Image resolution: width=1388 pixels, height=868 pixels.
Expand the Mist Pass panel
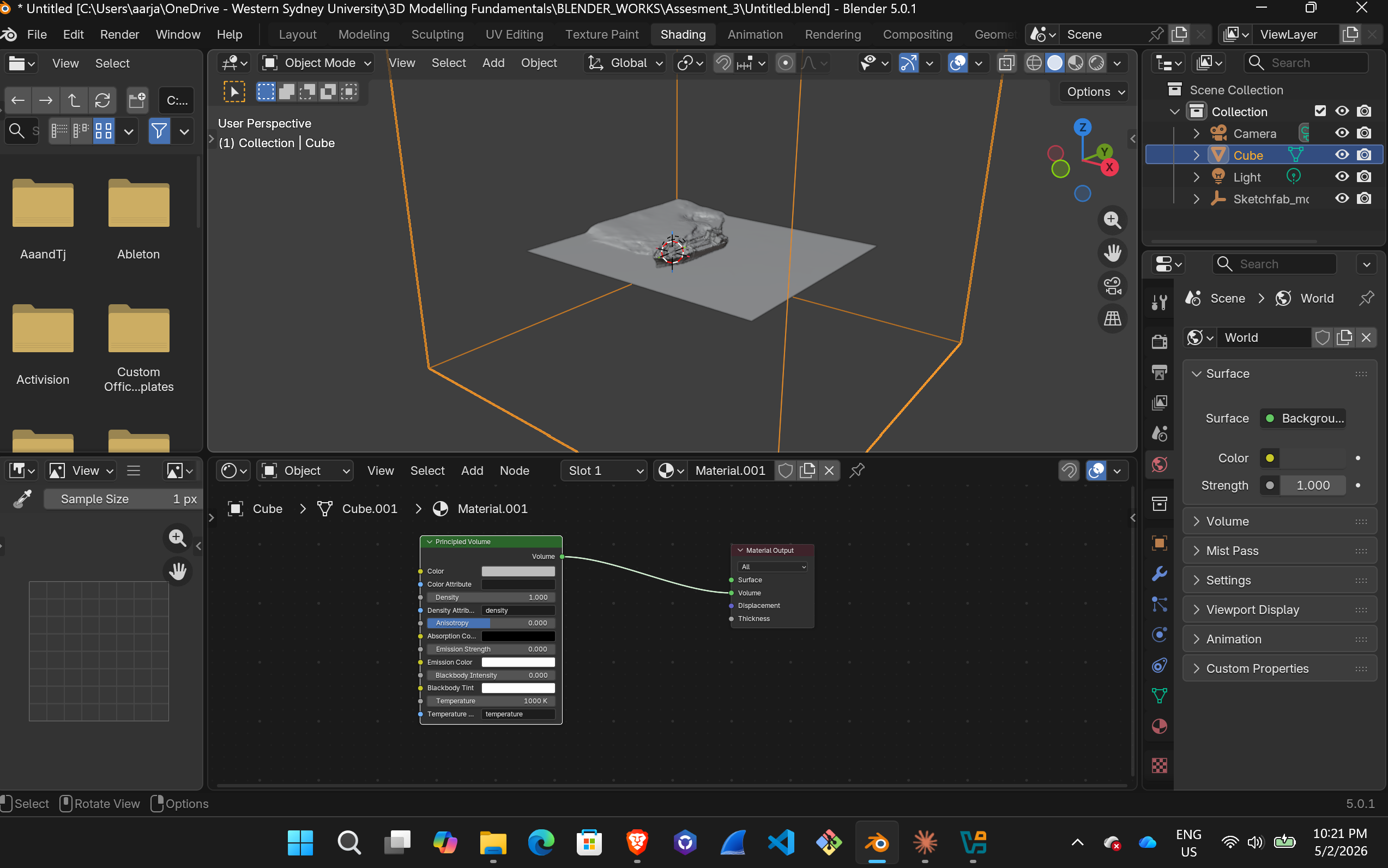(x=1280, y=551)
